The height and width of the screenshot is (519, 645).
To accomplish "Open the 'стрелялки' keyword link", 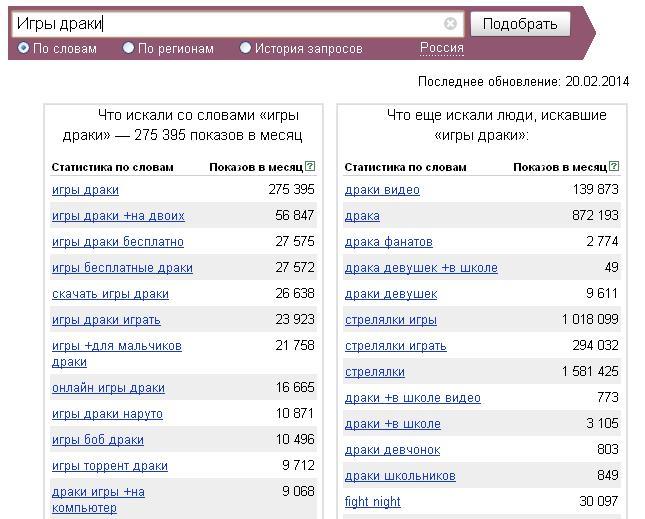I will 375,372.
